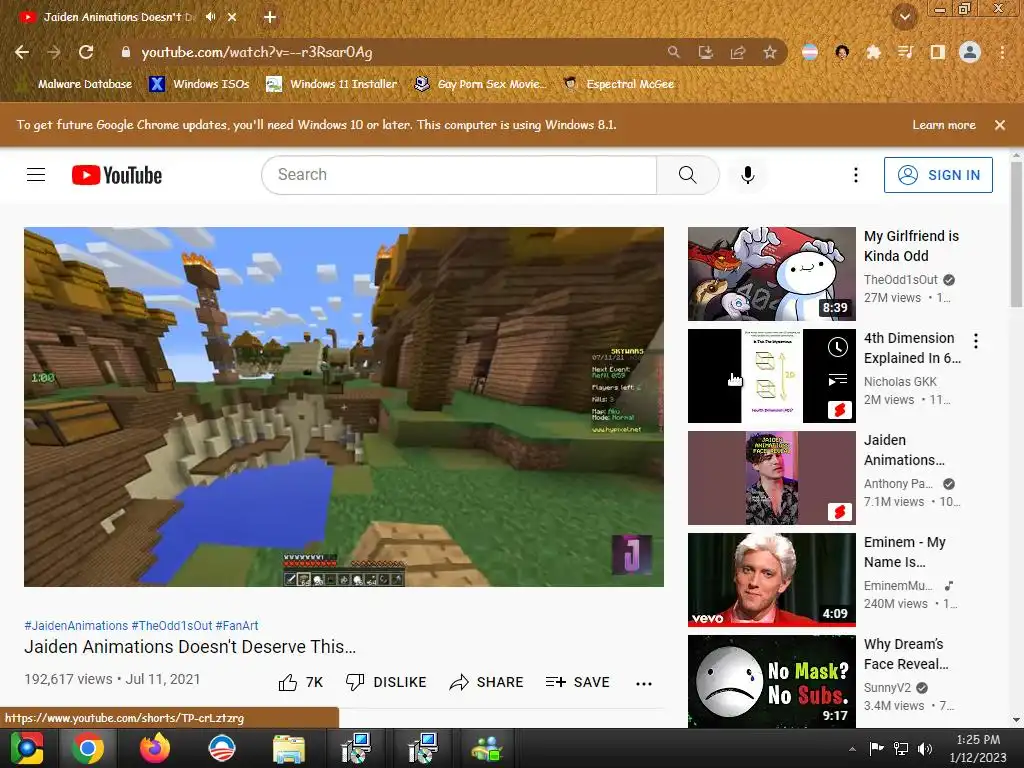Open My Girlfriend is Kinda Odd thumbnail
Viewport: 1024px width, 768px height.
coord(771,274)
